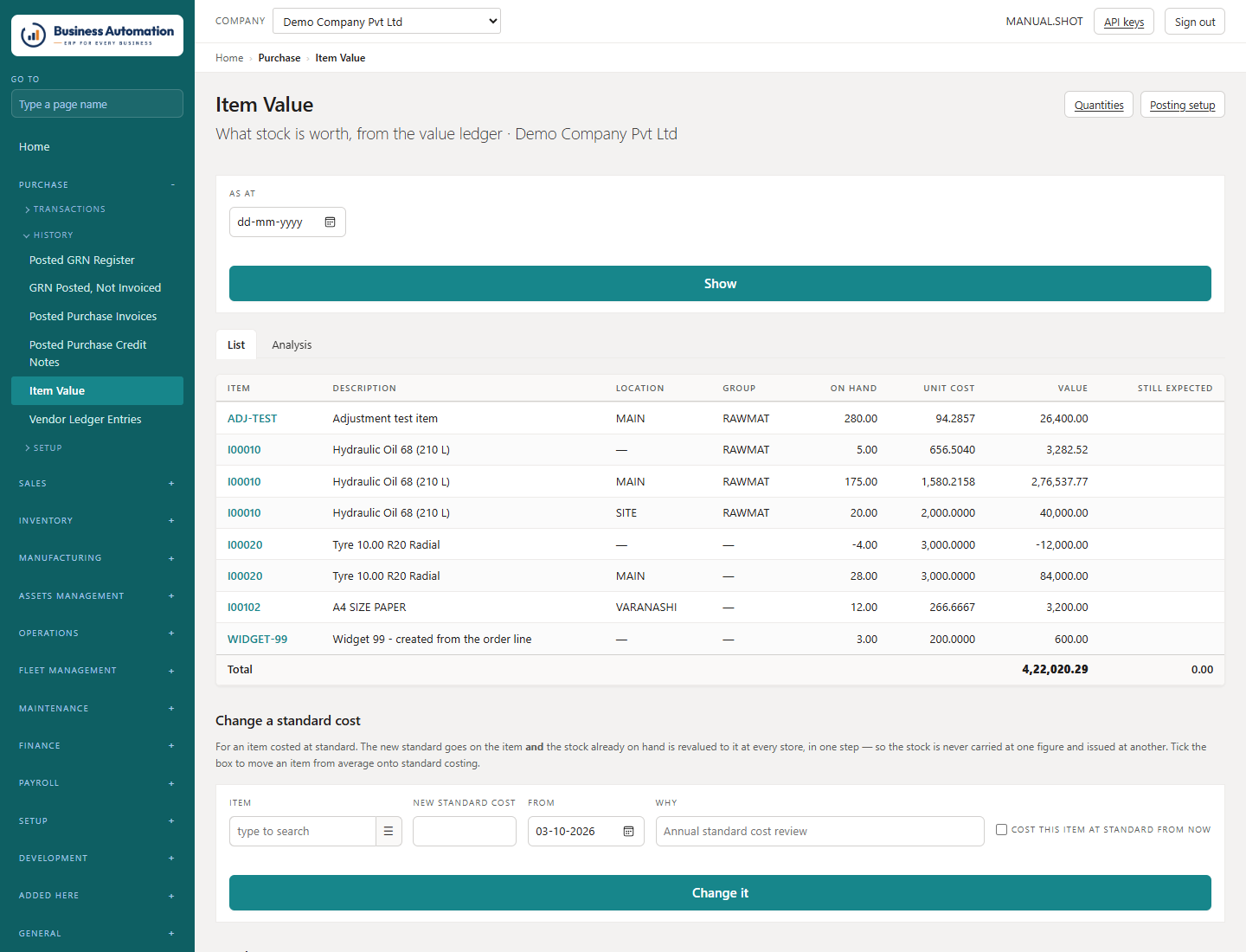Open Posting setup link

pyautogui.click(x=1182, y=105)
